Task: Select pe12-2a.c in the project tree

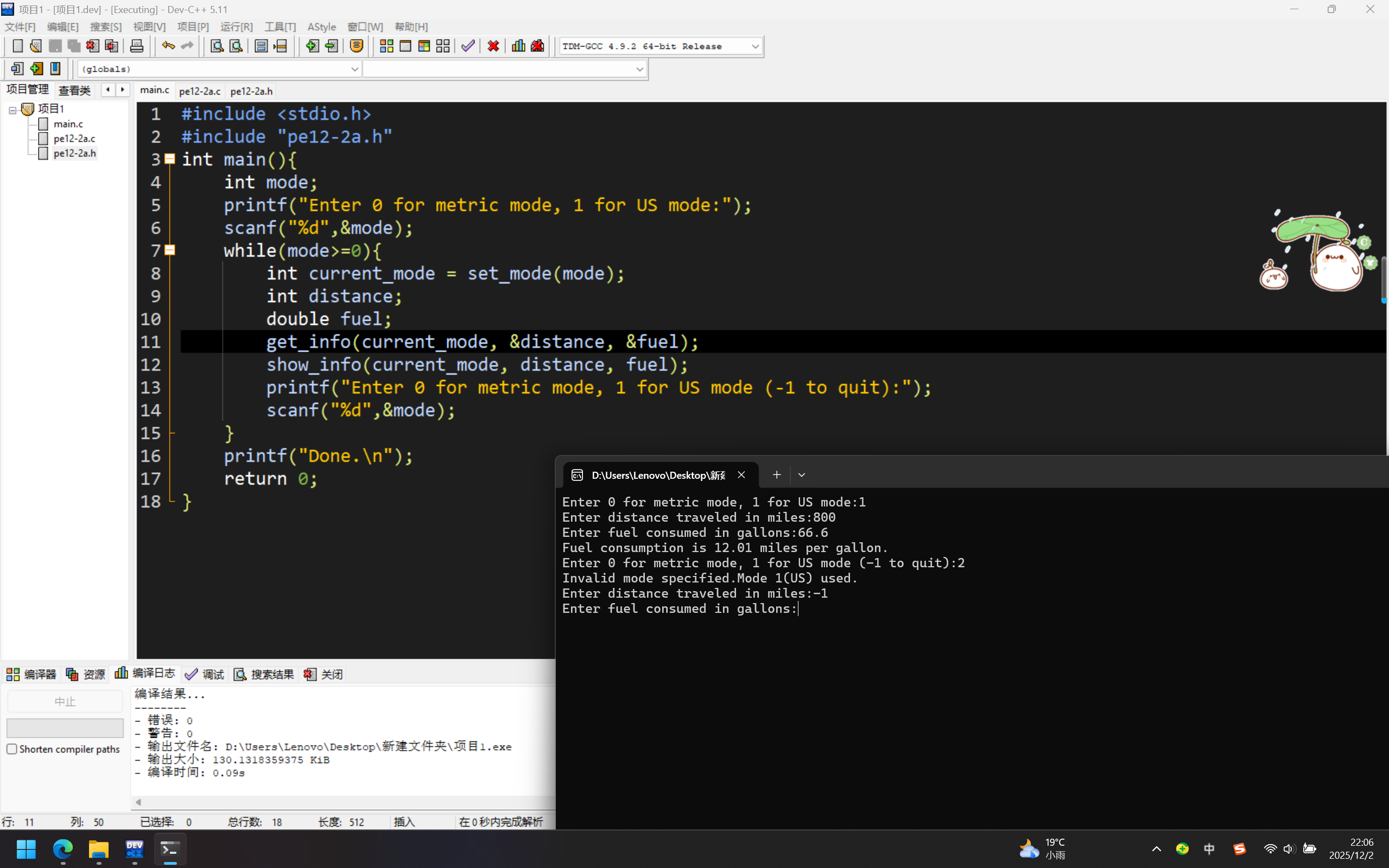Action: coord(74,138)
